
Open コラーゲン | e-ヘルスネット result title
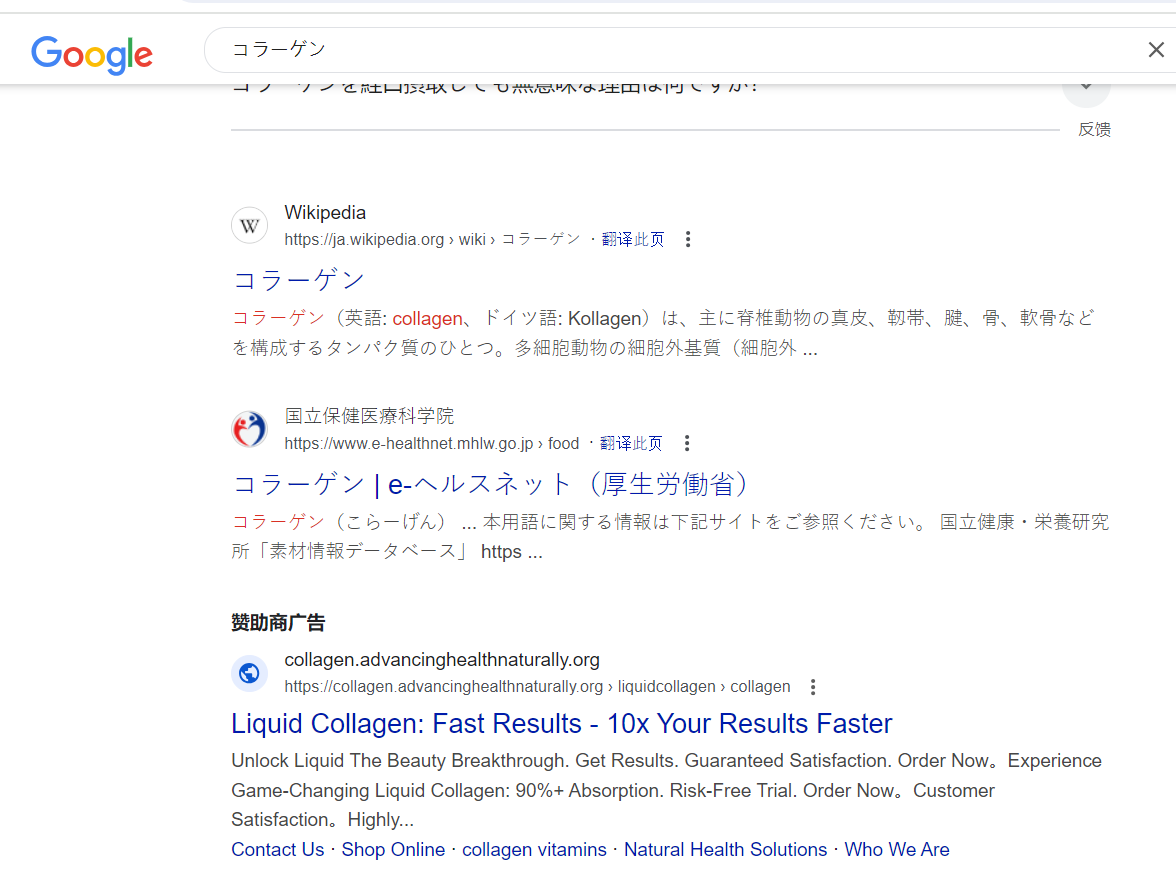pyautogui.click(x=490, y=484)
